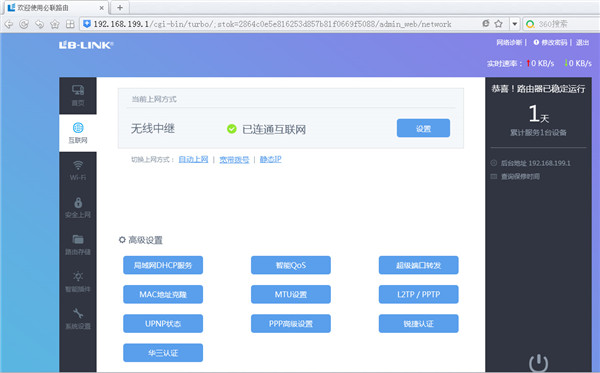600x373 pixels.
Task: Click the compatibility mode icon in address bar
Action: [486, 23]
